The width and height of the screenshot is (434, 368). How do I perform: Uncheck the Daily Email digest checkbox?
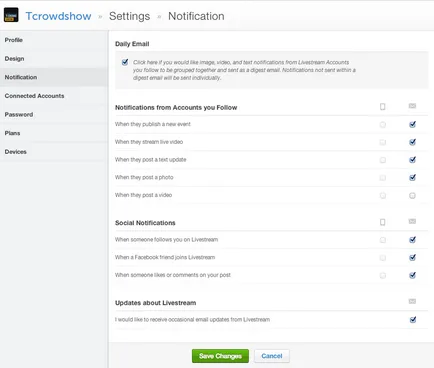[125, 62]
